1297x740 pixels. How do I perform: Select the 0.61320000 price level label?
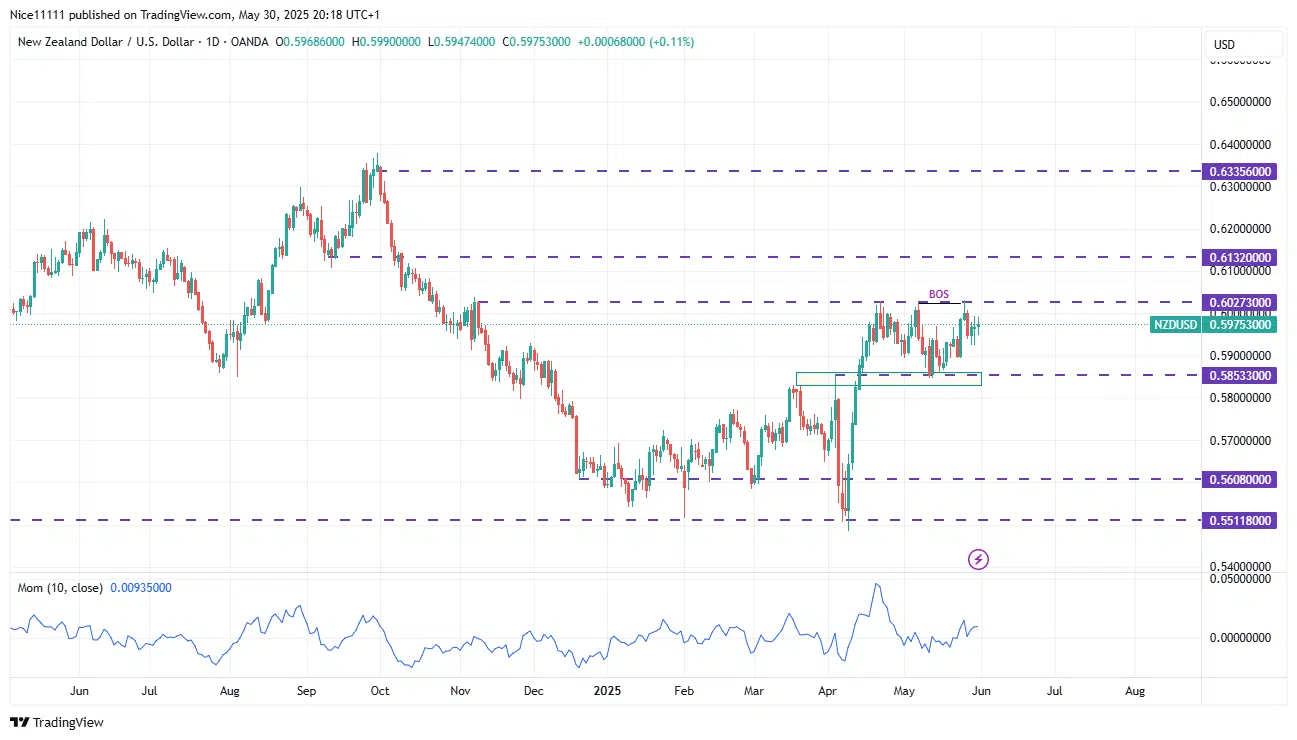point(1241,257)
